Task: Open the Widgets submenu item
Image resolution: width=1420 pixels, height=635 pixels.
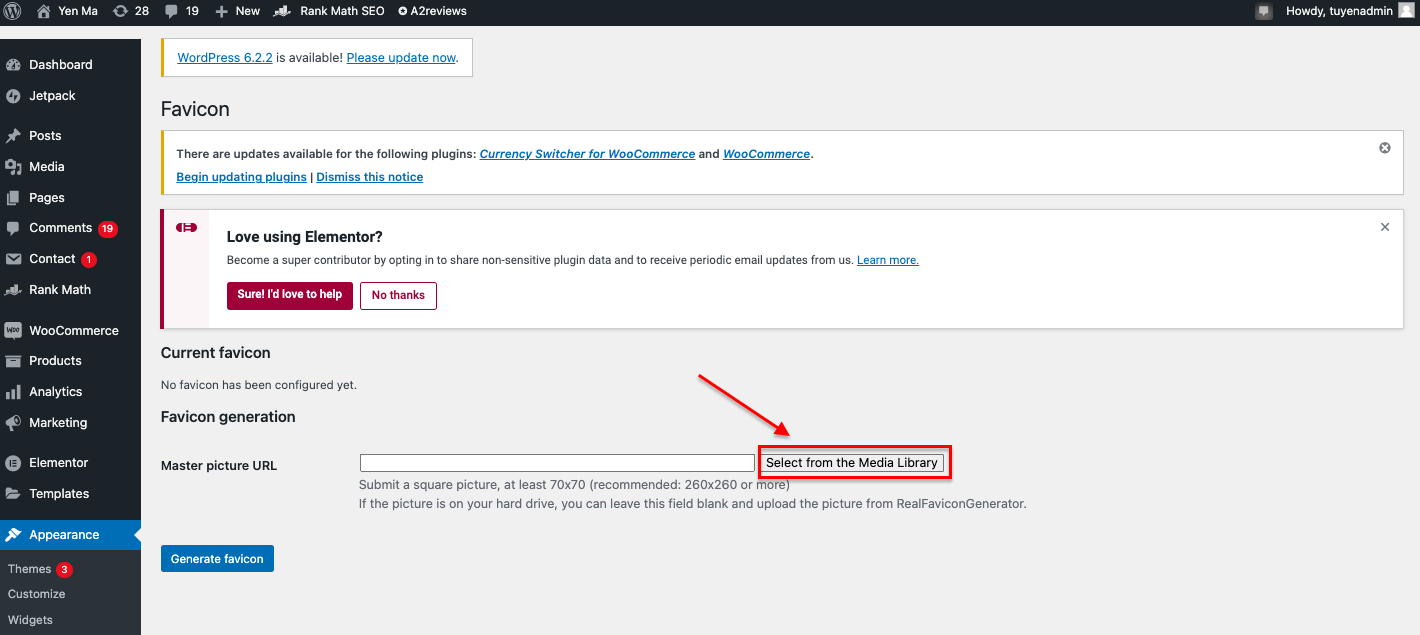Action: pyautogui.click(x=30, y=620)
